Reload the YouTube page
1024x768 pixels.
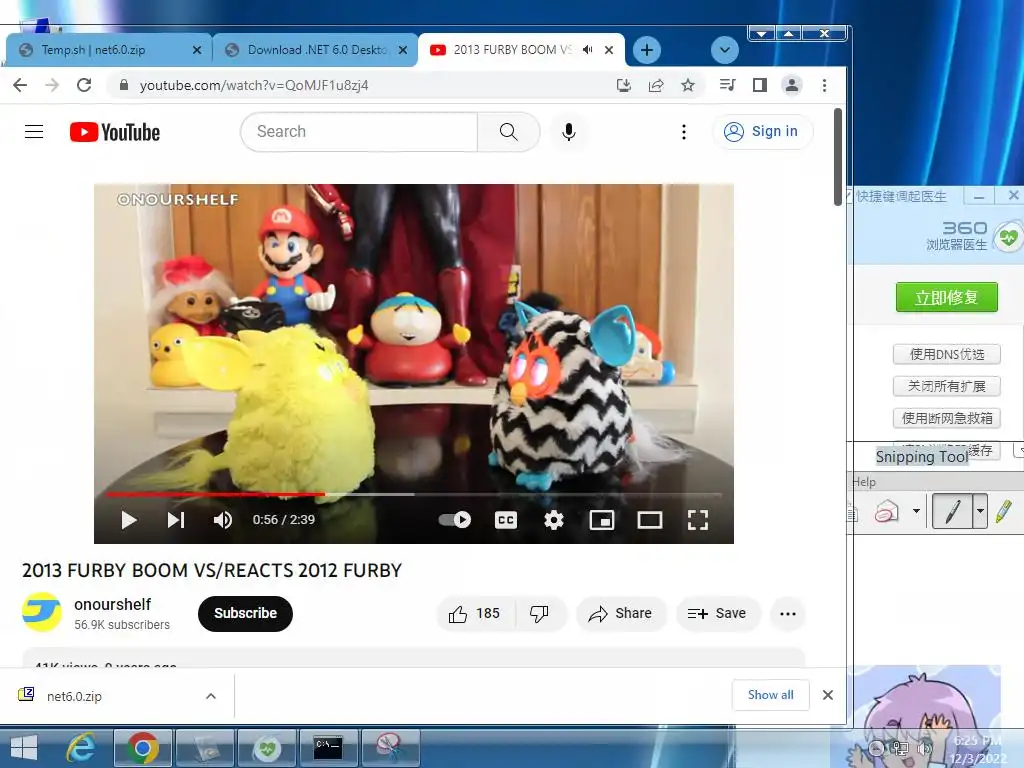click(x=84, y=85)
